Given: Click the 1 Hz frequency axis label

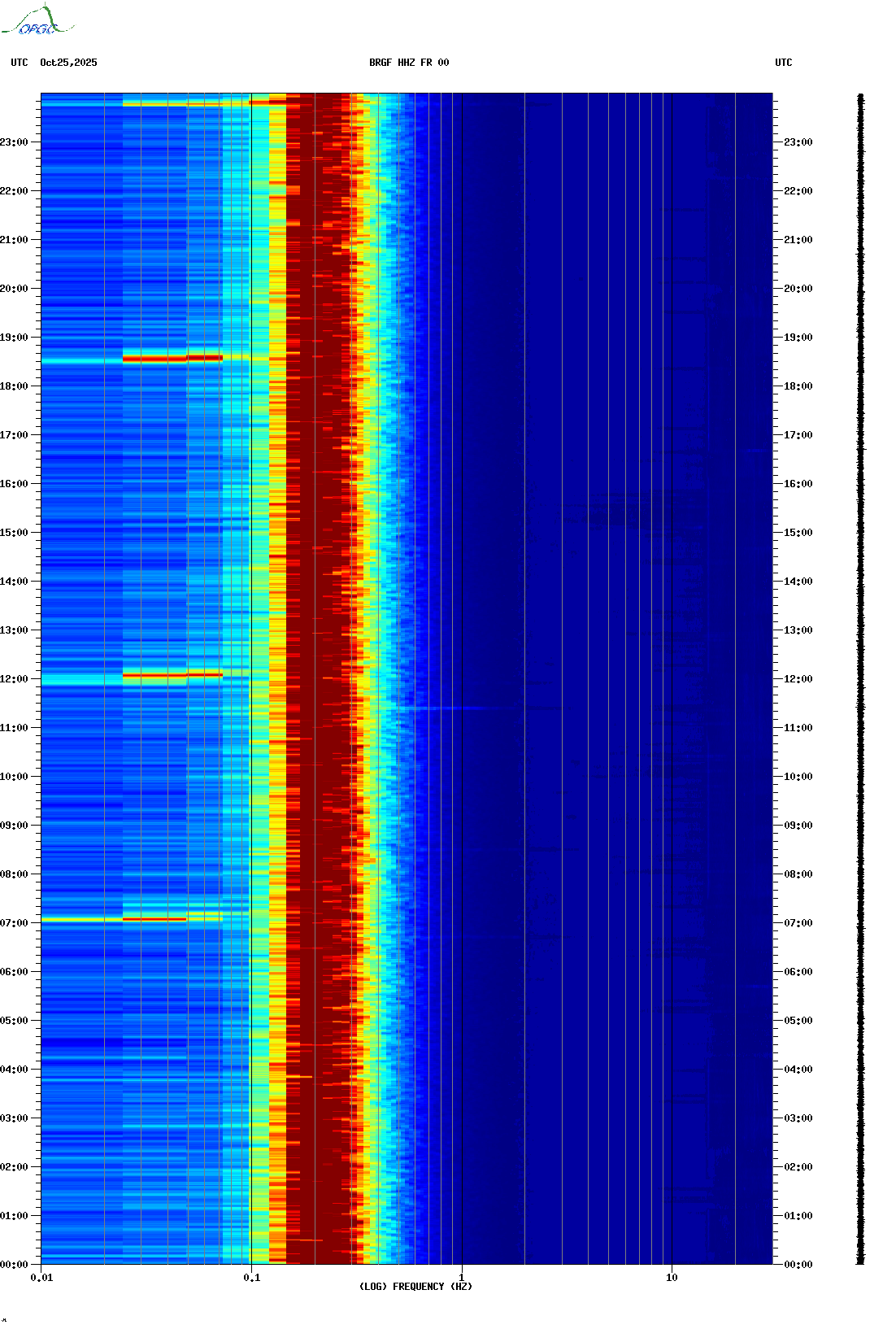Looking at the screenshot, I should [x=462, y=1278].
